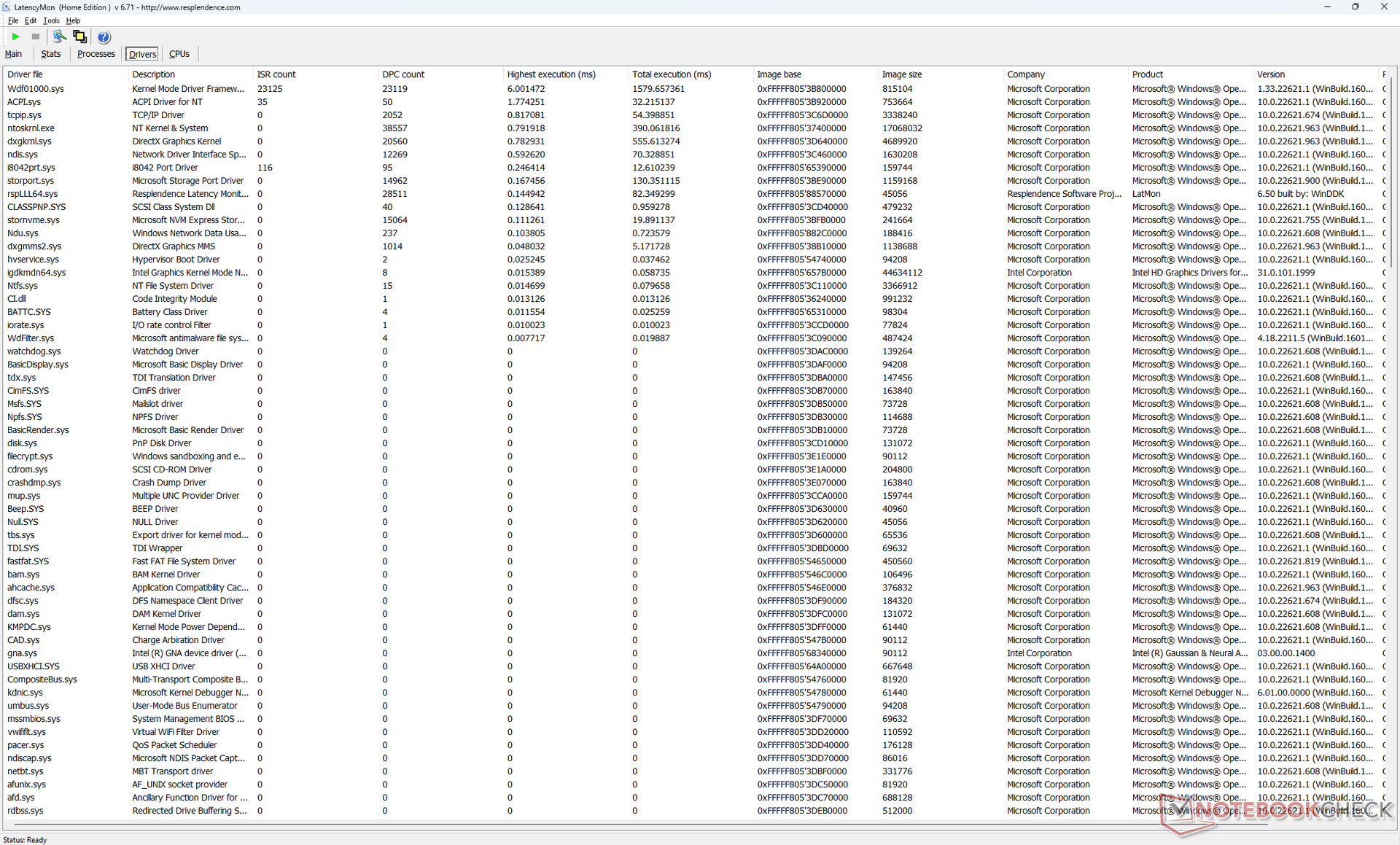The height and width of the screenshot is (845, 1400).
Task: Switch to the Processes tab
Action: coord(96,54)
